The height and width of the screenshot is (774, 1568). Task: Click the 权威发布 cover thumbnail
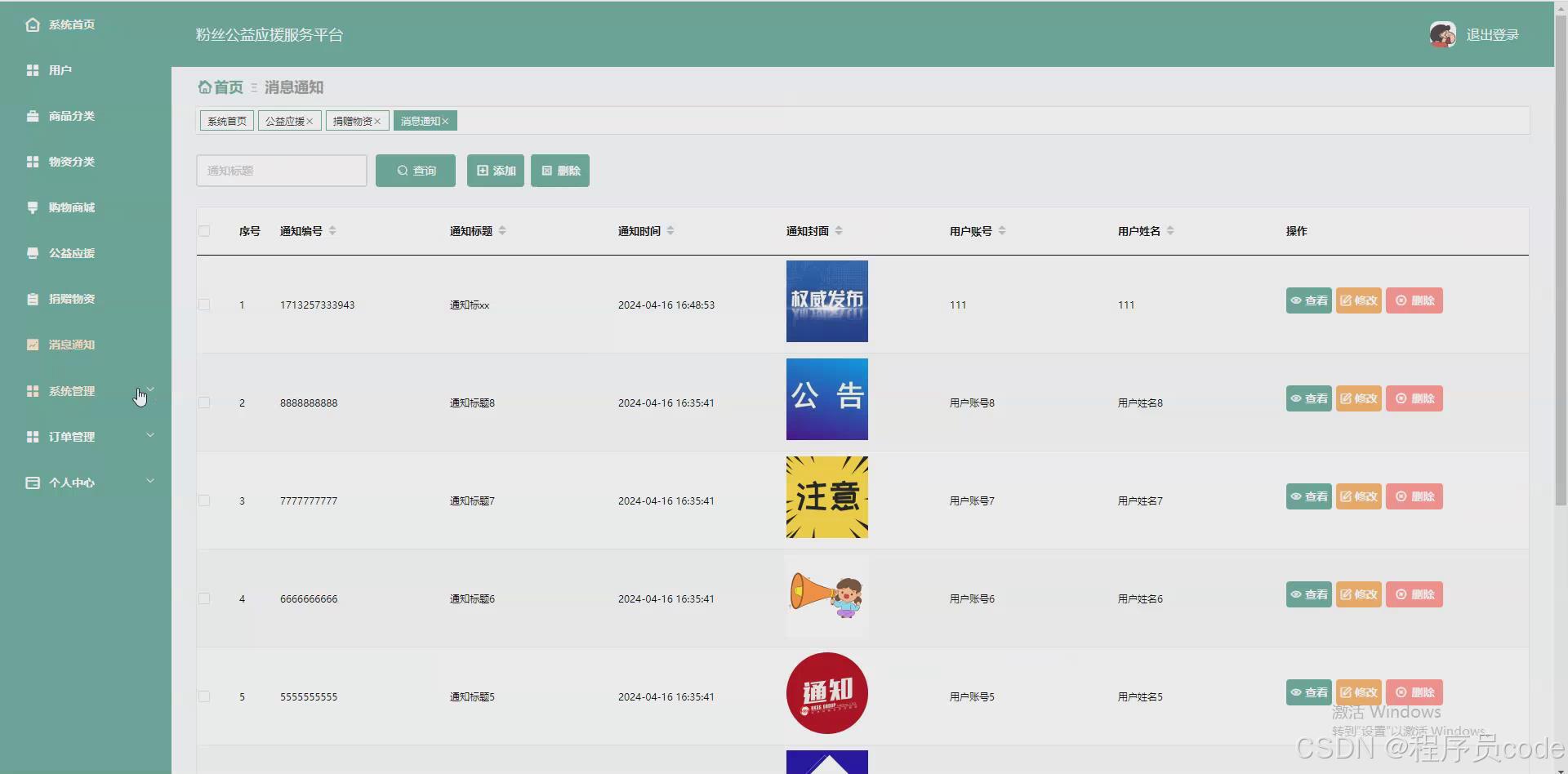pyautogui.click(x=827, y=301)
